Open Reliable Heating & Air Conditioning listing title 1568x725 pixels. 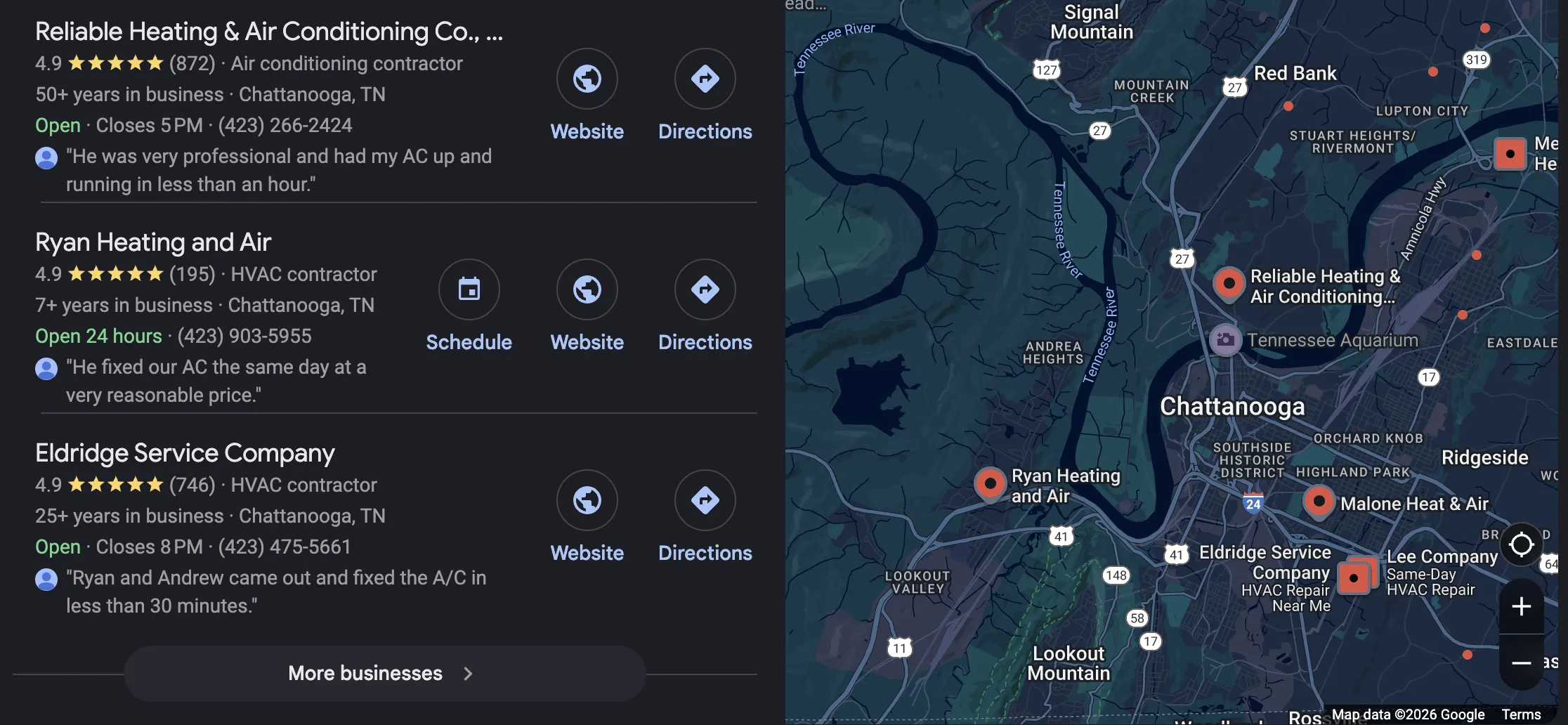coord(268,32)
